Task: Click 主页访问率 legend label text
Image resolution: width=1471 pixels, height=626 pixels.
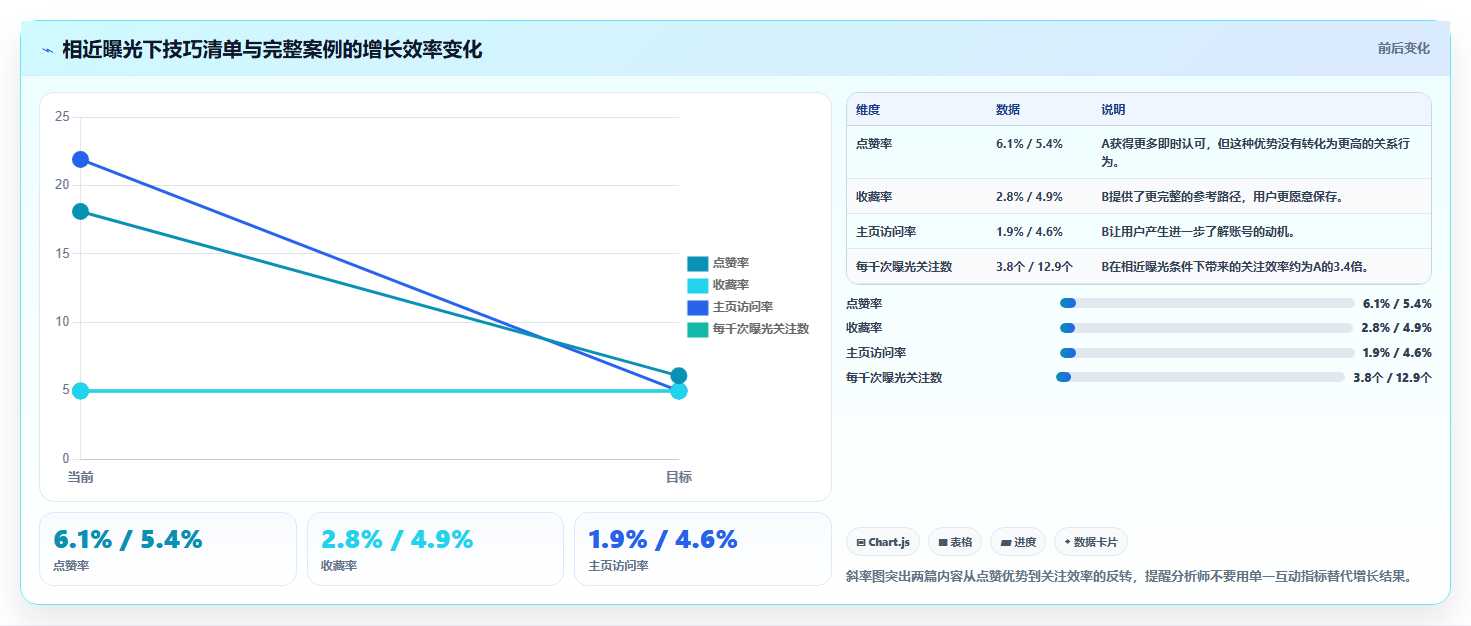Action: click(743, 307)
